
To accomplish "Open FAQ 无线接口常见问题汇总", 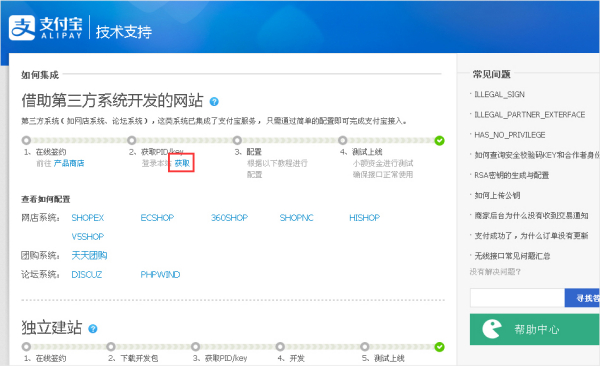I will pyautogui.click(x=512, y=256).
